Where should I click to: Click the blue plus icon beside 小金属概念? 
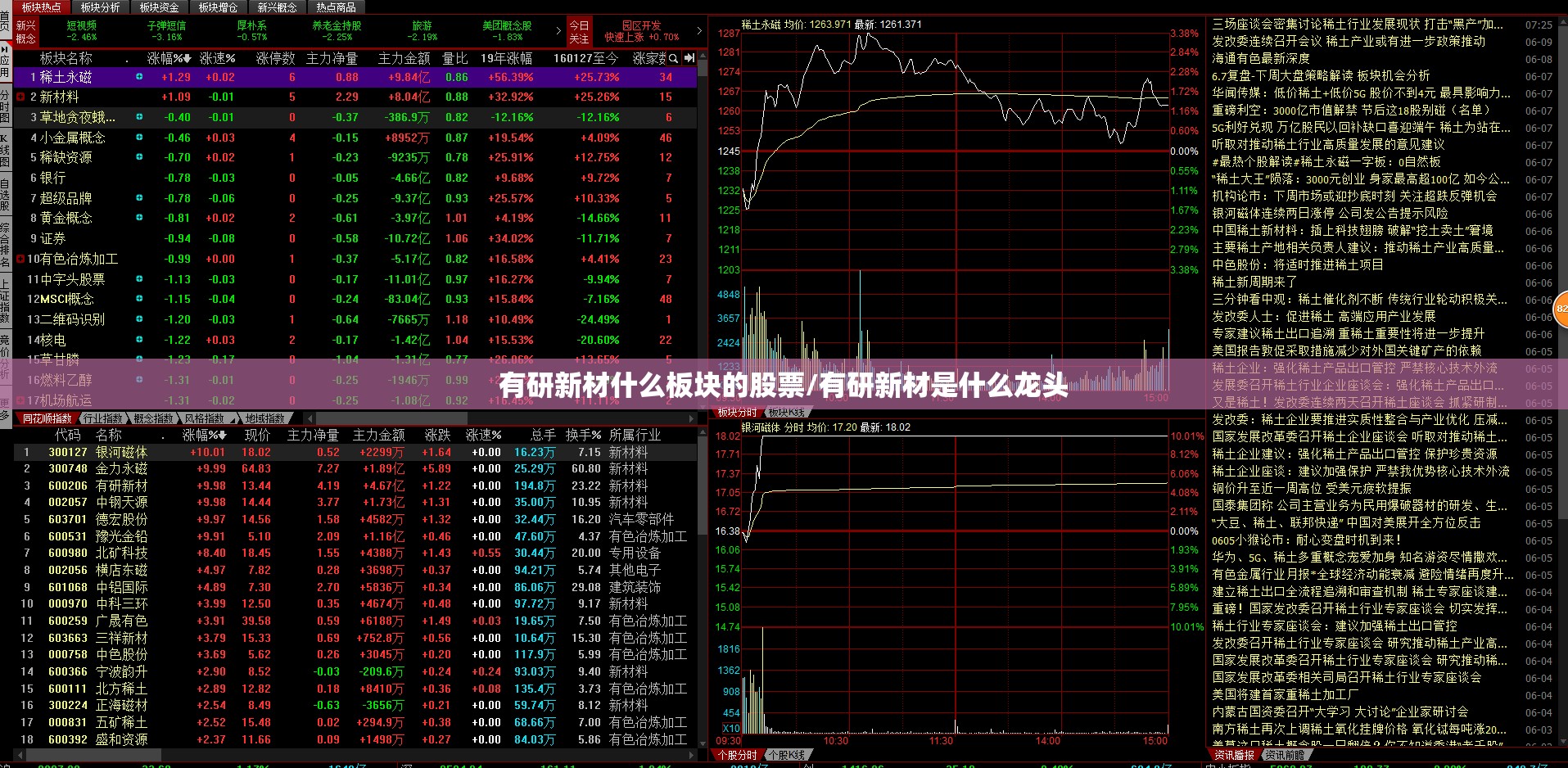139,138
